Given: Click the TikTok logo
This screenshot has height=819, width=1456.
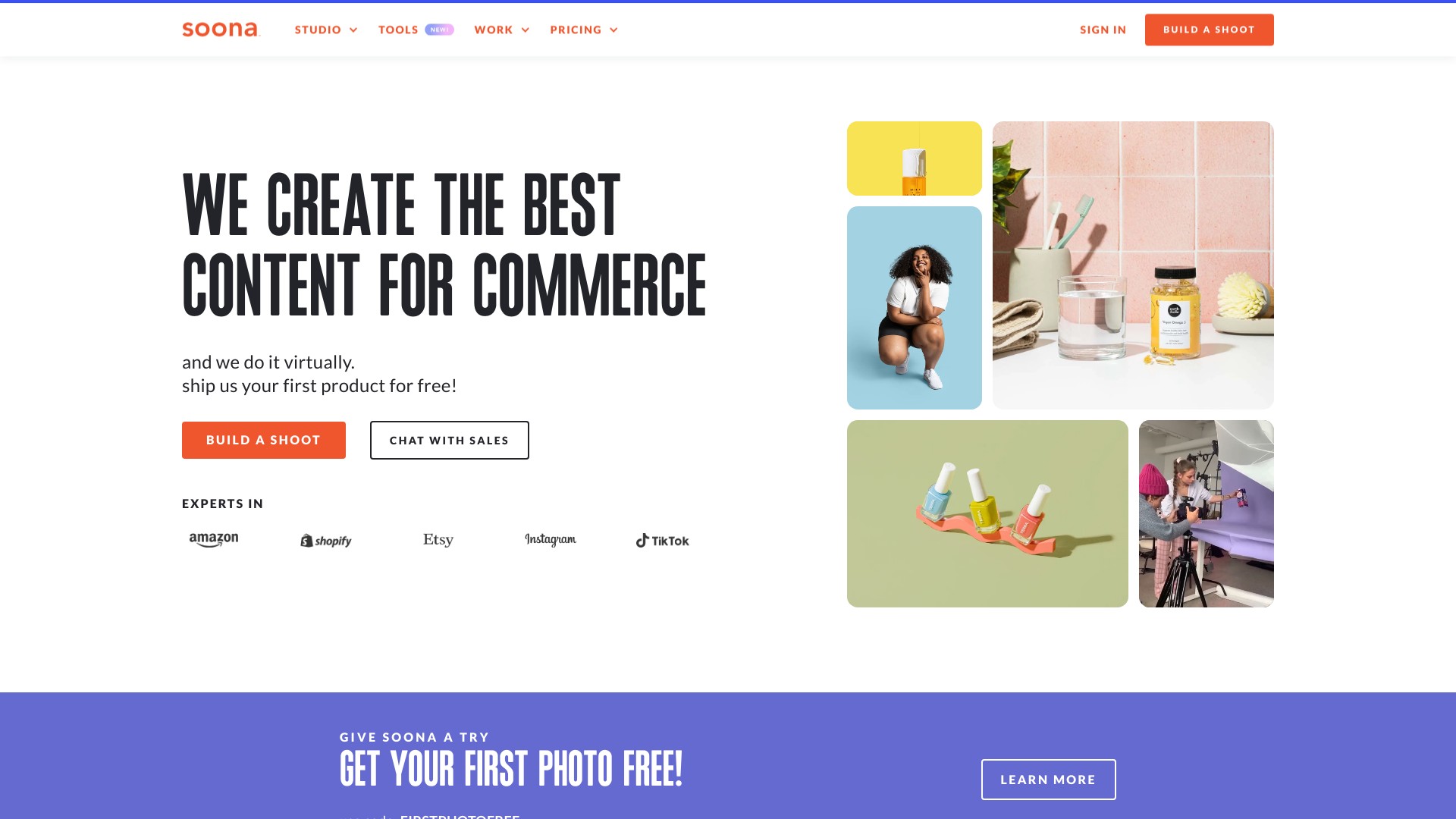Looking at the screenshot, I should 663,541.
